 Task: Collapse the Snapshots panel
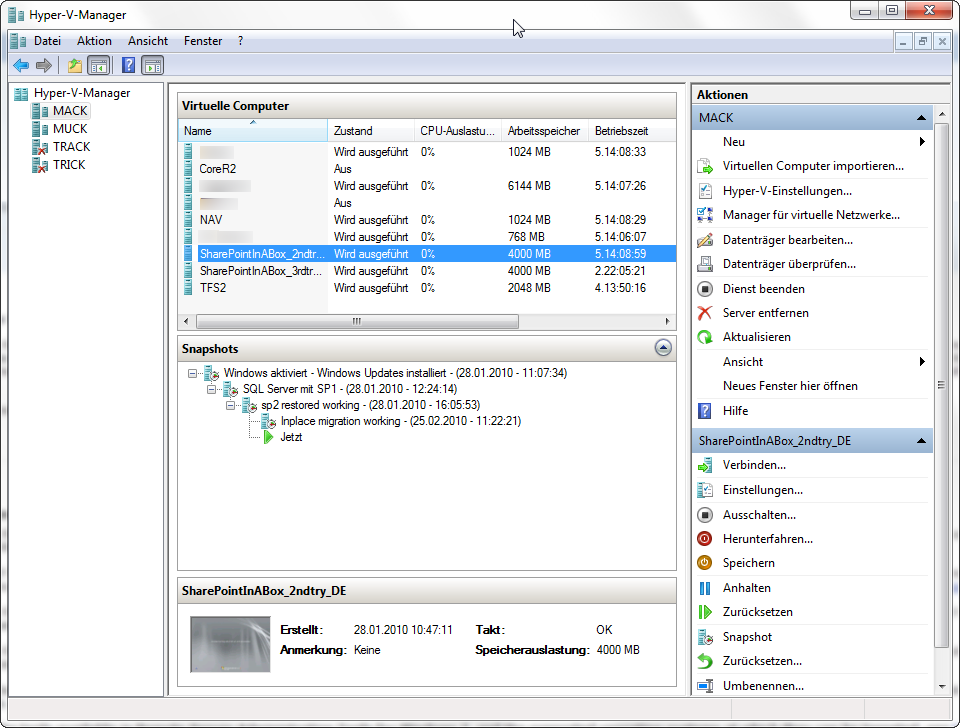[662, 348]
